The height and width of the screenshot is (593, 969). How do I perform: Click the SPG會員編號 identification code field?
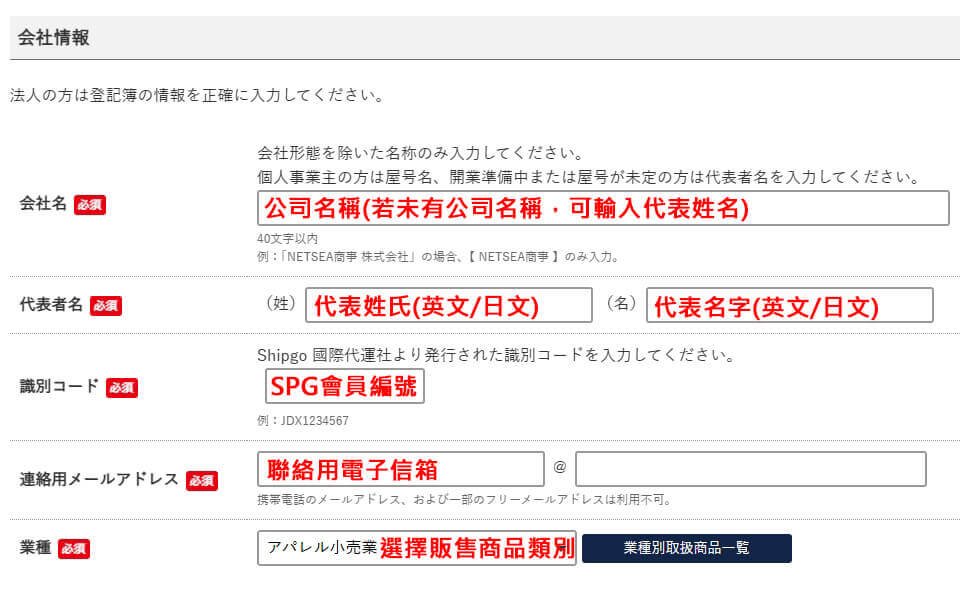click(345, 386)
